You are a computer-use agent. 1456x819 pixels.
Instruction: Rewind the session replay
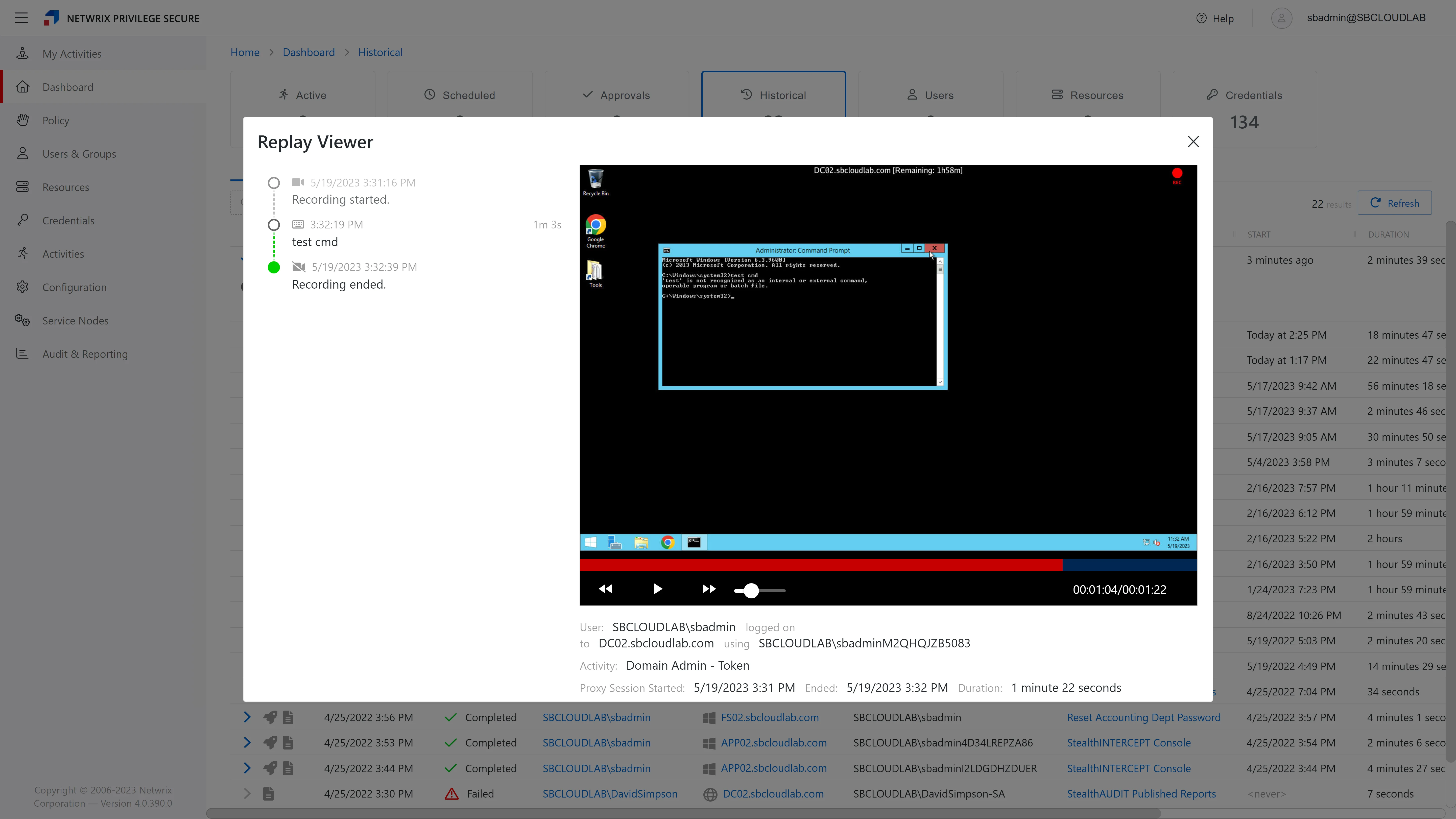tap(605, 589)
